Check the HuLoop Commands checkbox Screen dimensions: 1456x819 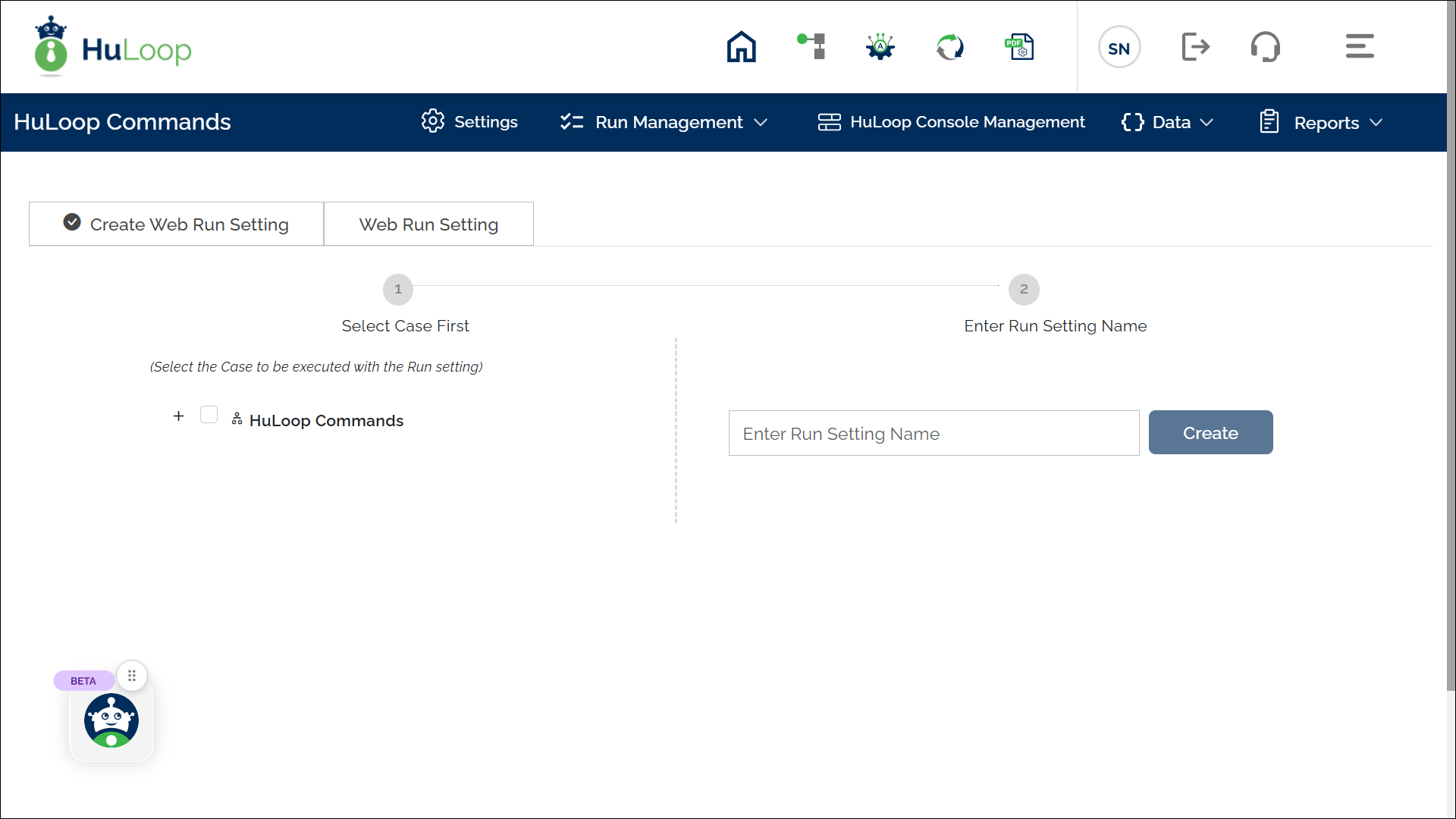pos(209,415)
